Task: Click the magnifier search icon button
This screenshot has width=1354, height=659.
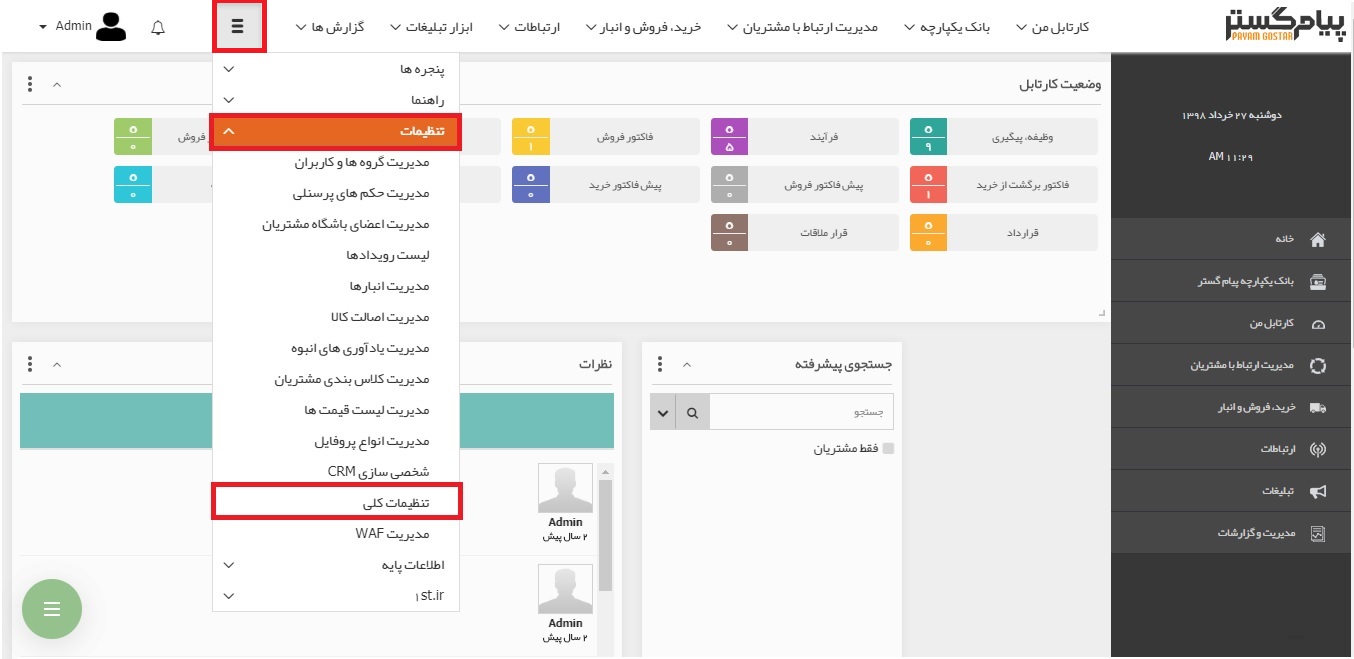Action: [692, 412]
